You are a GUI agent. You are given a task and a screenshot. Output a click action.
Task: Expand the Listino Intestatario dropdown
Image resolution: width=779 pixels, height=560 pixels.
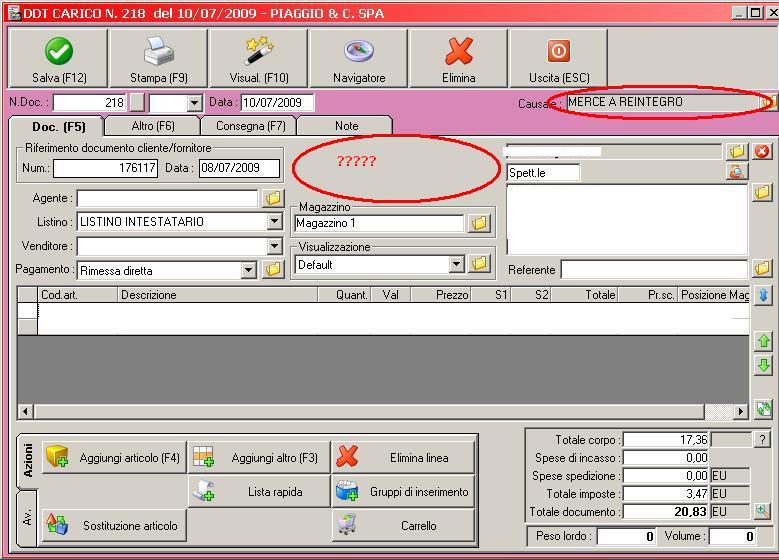click(x=274, y=221)
